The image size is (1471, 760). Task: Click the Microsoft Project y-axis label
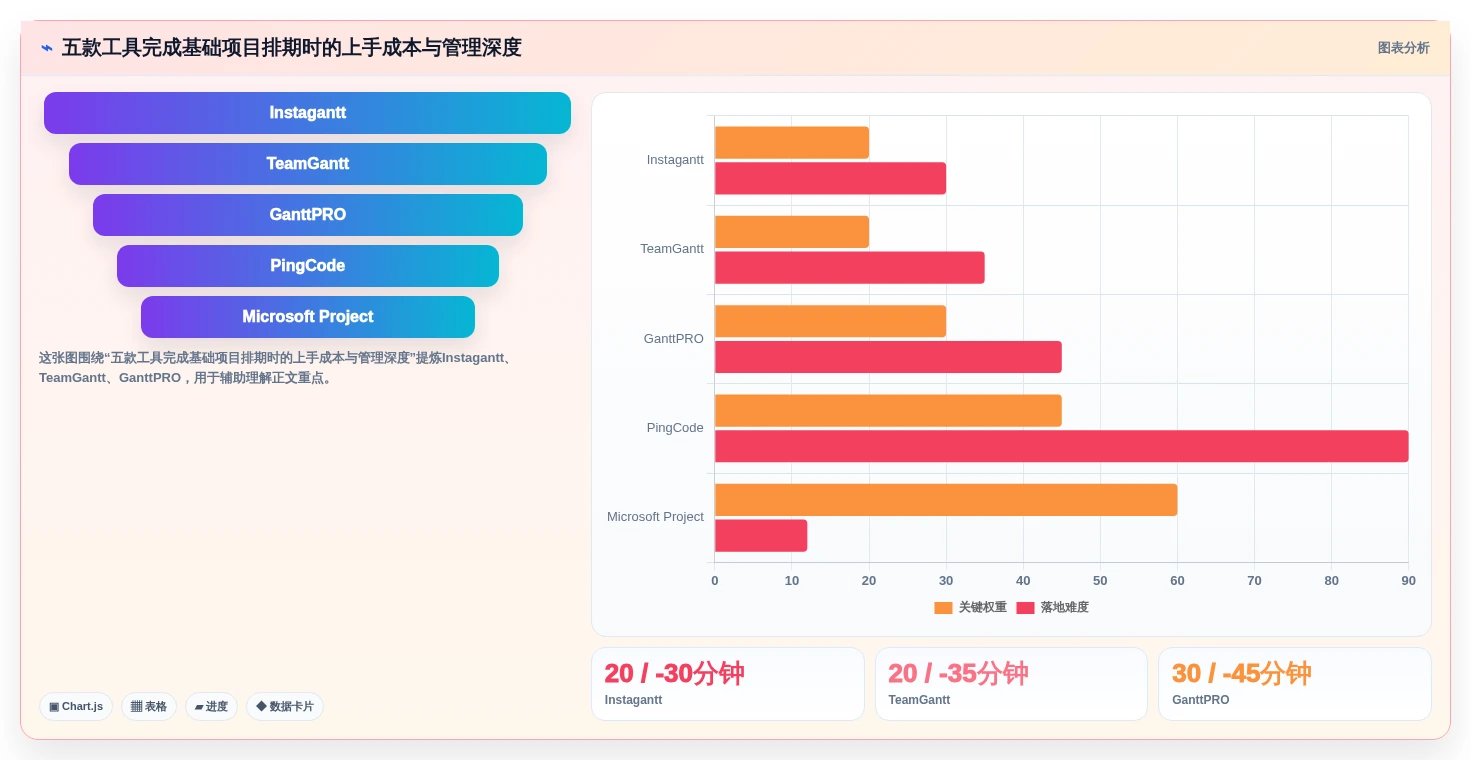[655, 517]
